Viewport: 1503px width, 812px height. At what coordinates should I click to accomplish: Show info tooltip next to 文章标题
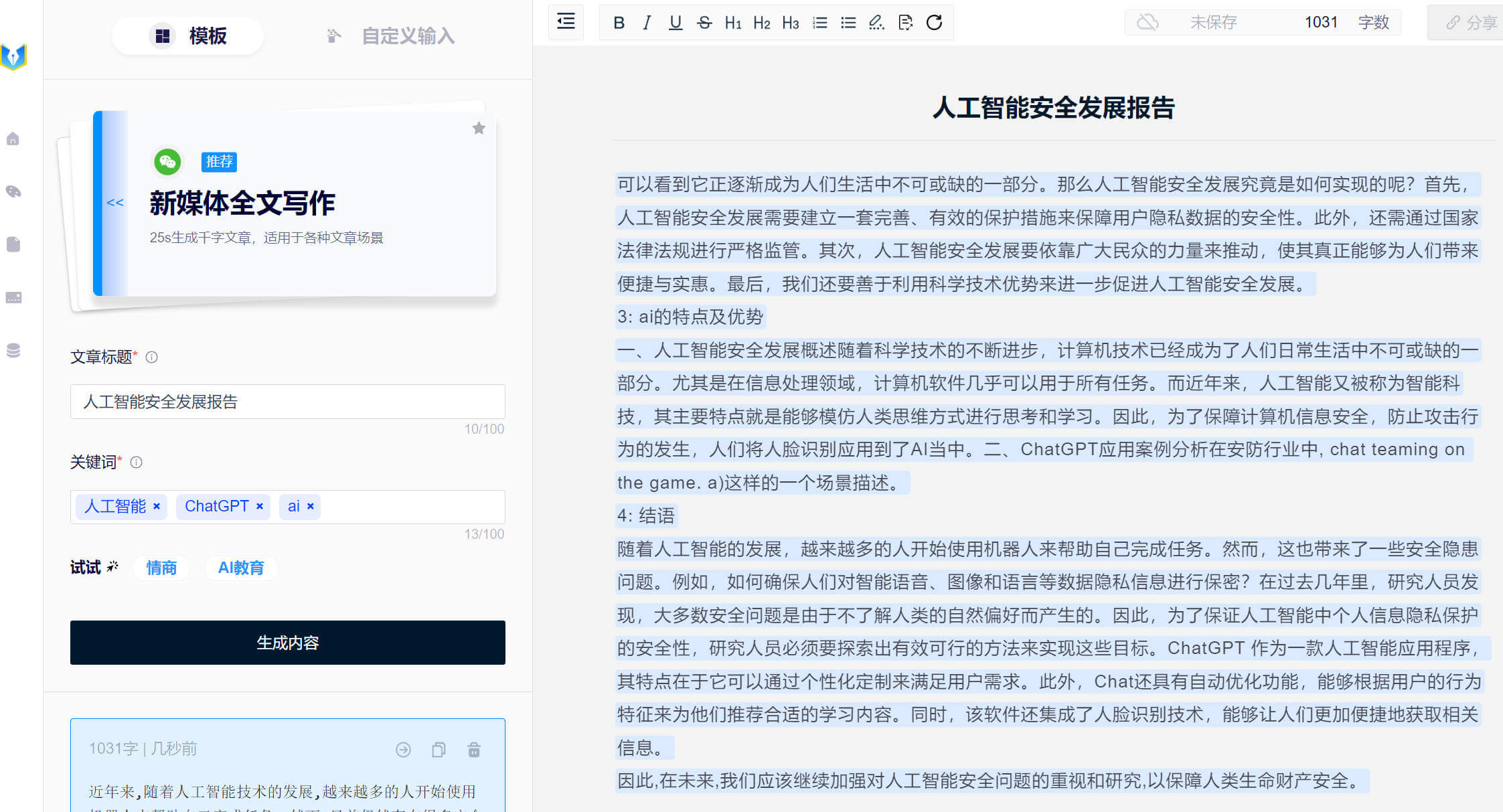(152, 357)
